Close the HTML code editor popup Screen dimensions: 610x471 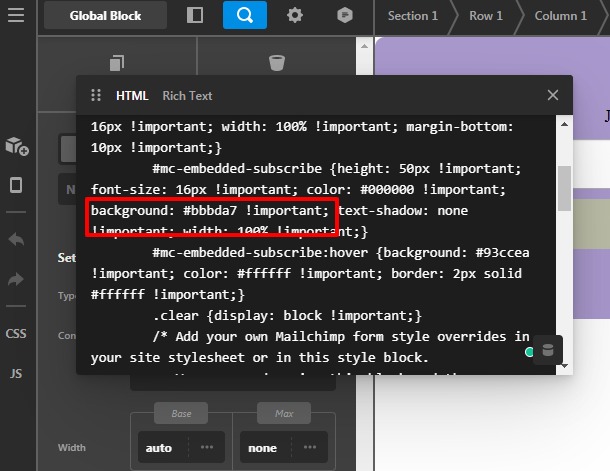coord(552,95)
